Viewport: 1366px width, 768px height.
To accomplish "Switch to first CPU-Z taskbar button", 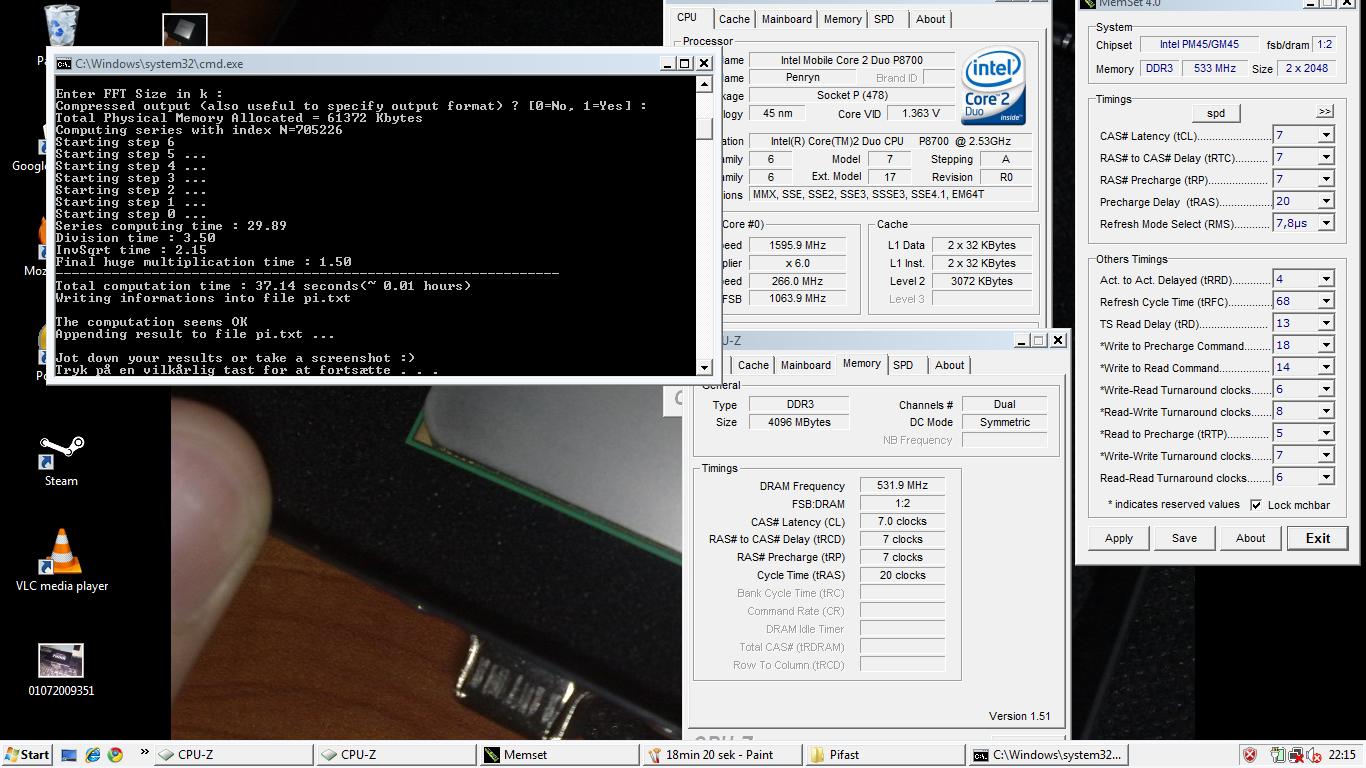I will [233, 755].
